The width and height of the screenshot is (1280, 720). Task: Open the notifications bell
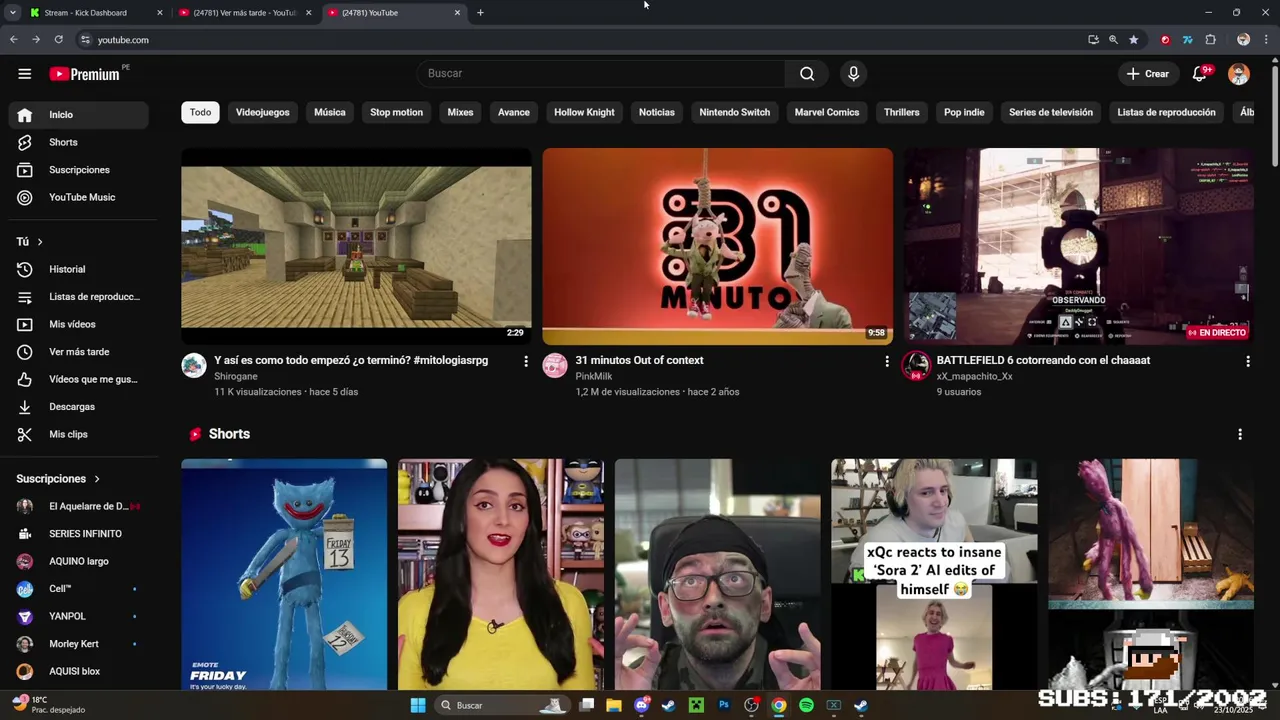pos(1200,74)
